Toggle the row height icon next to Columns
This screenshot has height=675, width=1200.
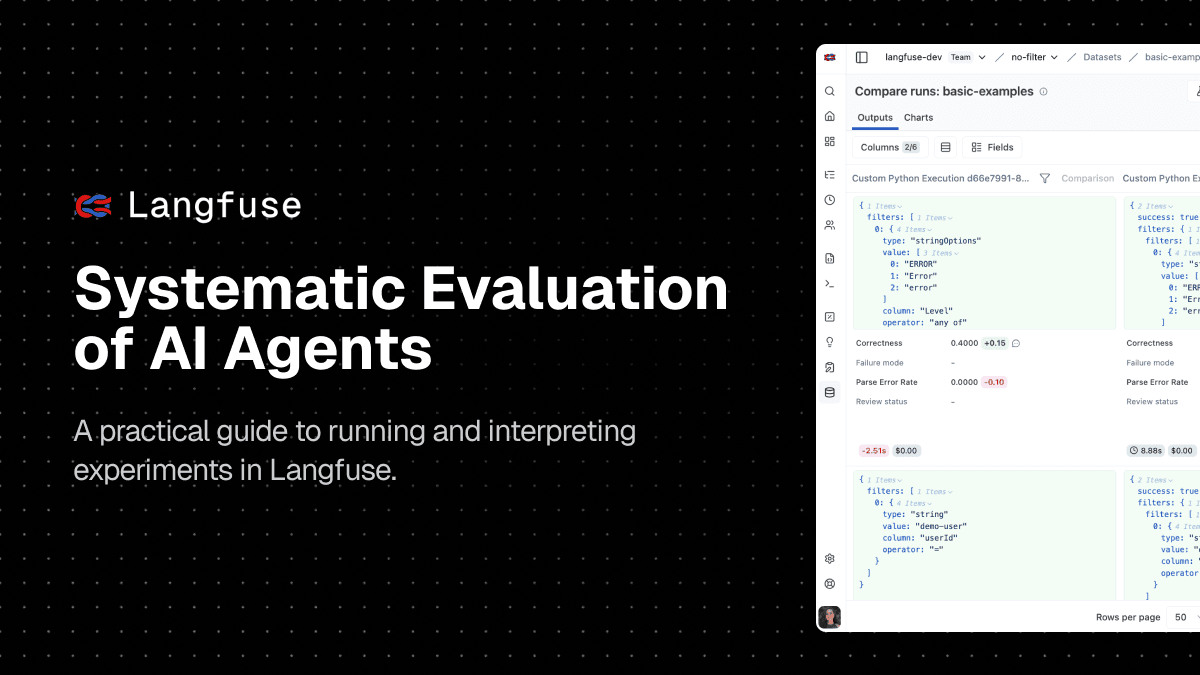coord(946,147)
